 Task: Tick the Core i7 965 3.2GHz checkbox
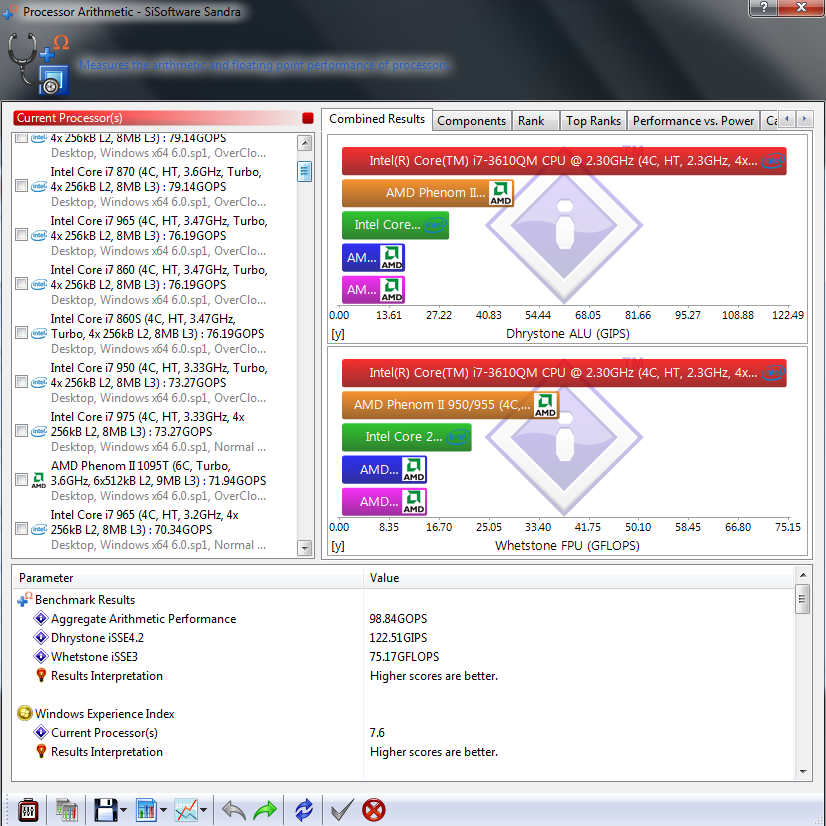pos(21,529)
